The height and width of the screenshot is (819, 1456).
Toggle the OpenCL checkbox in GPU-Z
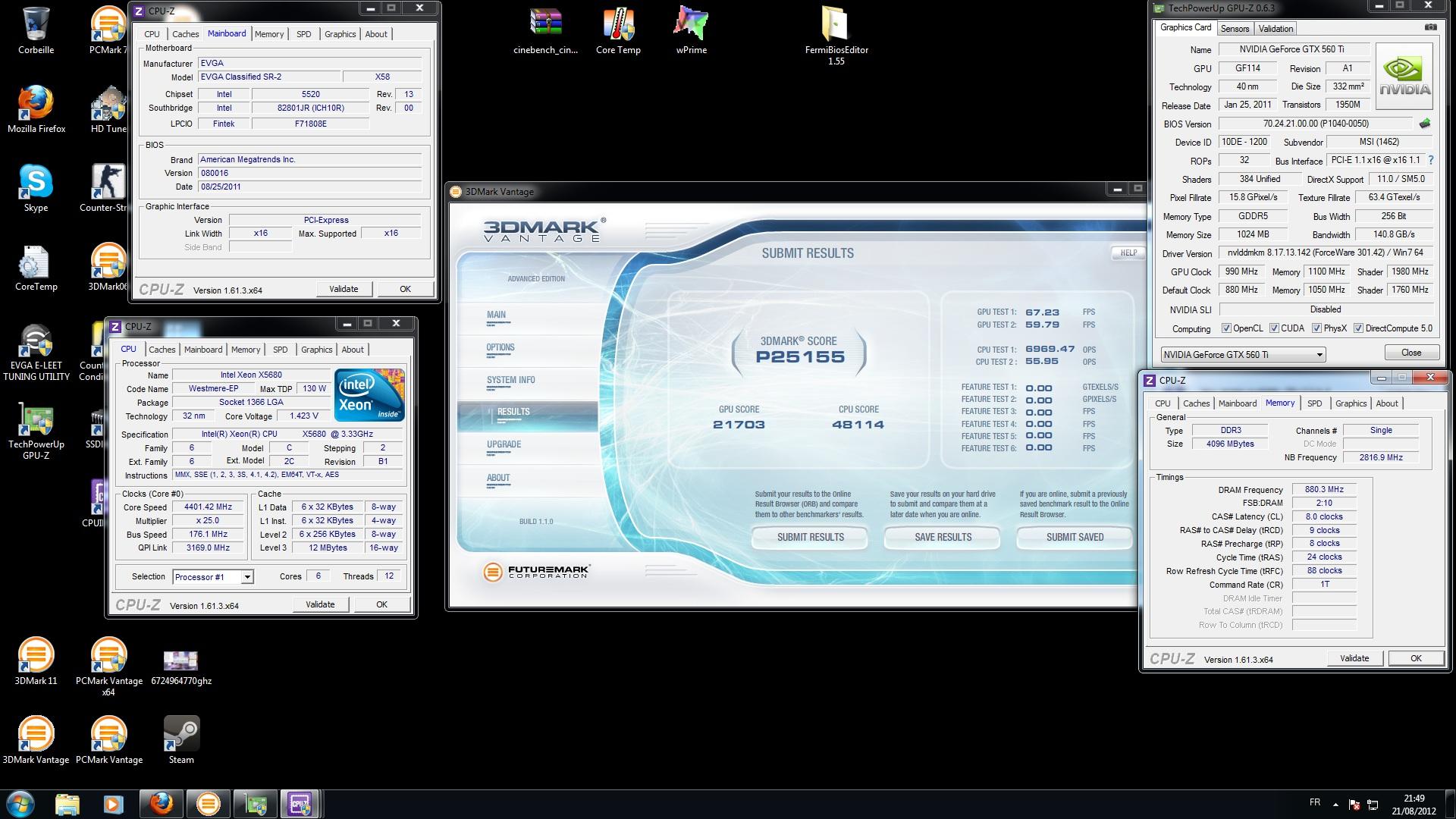[x=1226, y=328]
